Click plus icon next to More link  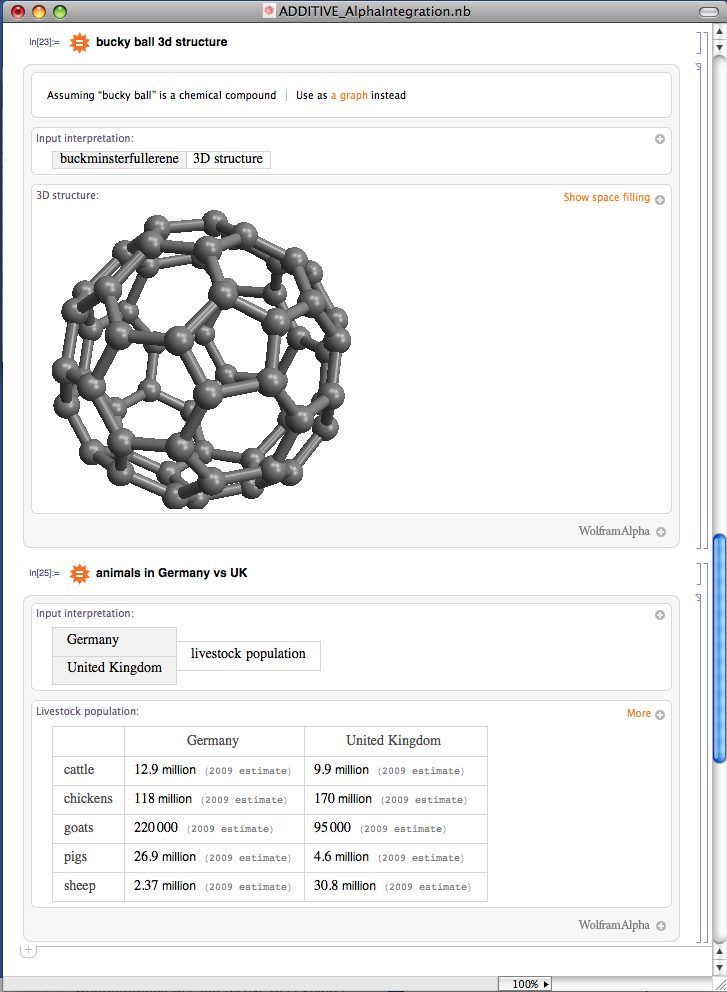[660, 714]
